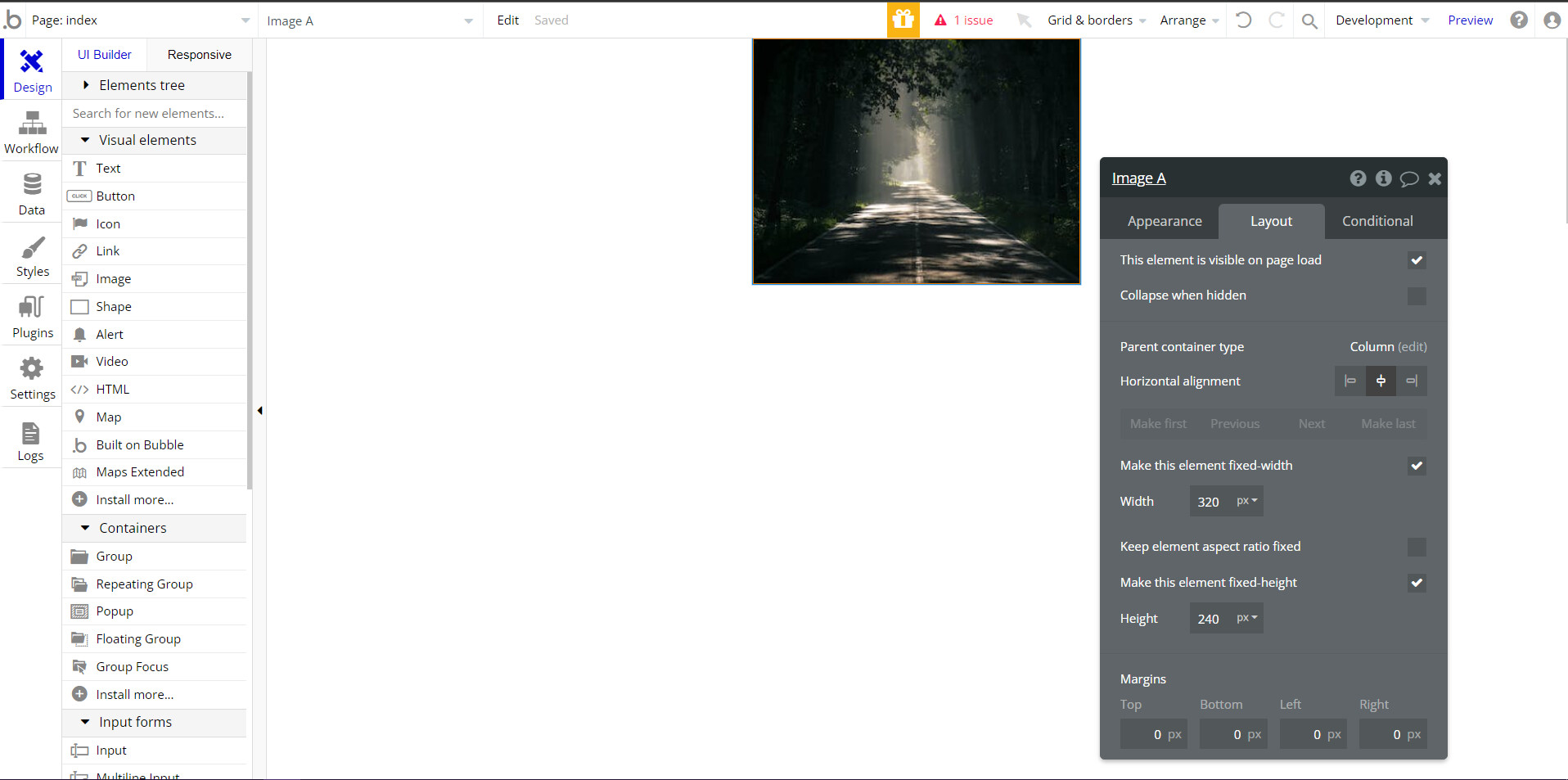Open the Design tab in sidebar
This screenshot has width=1568, height=780.
[x=32, y=70]
